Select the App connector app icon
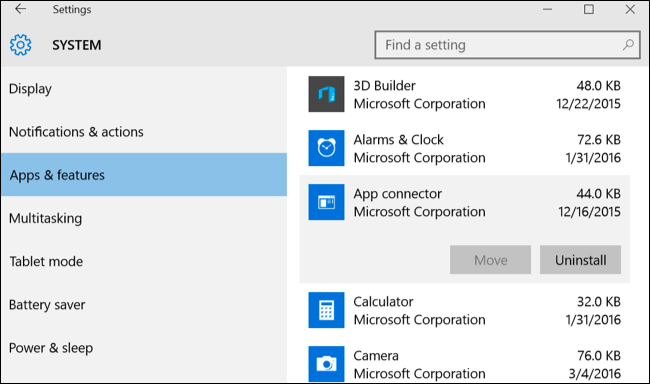650x384 pixels. tap(326, 202)
